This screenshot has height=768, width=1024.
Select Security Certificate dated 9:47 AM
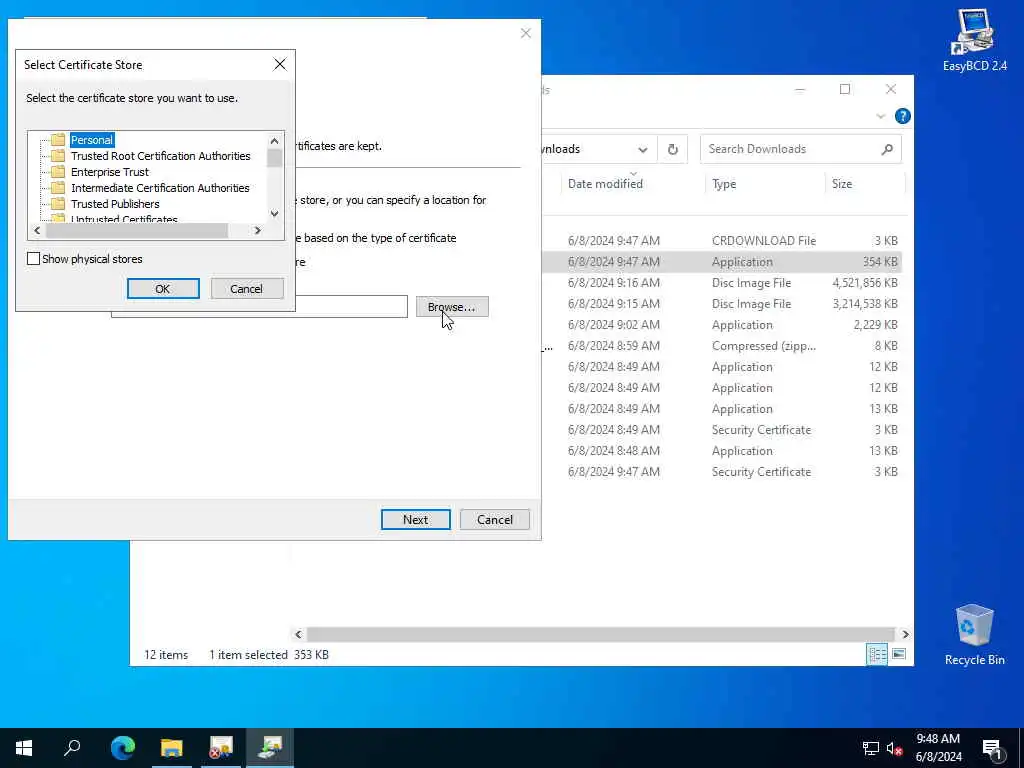(x=722, y=472)
